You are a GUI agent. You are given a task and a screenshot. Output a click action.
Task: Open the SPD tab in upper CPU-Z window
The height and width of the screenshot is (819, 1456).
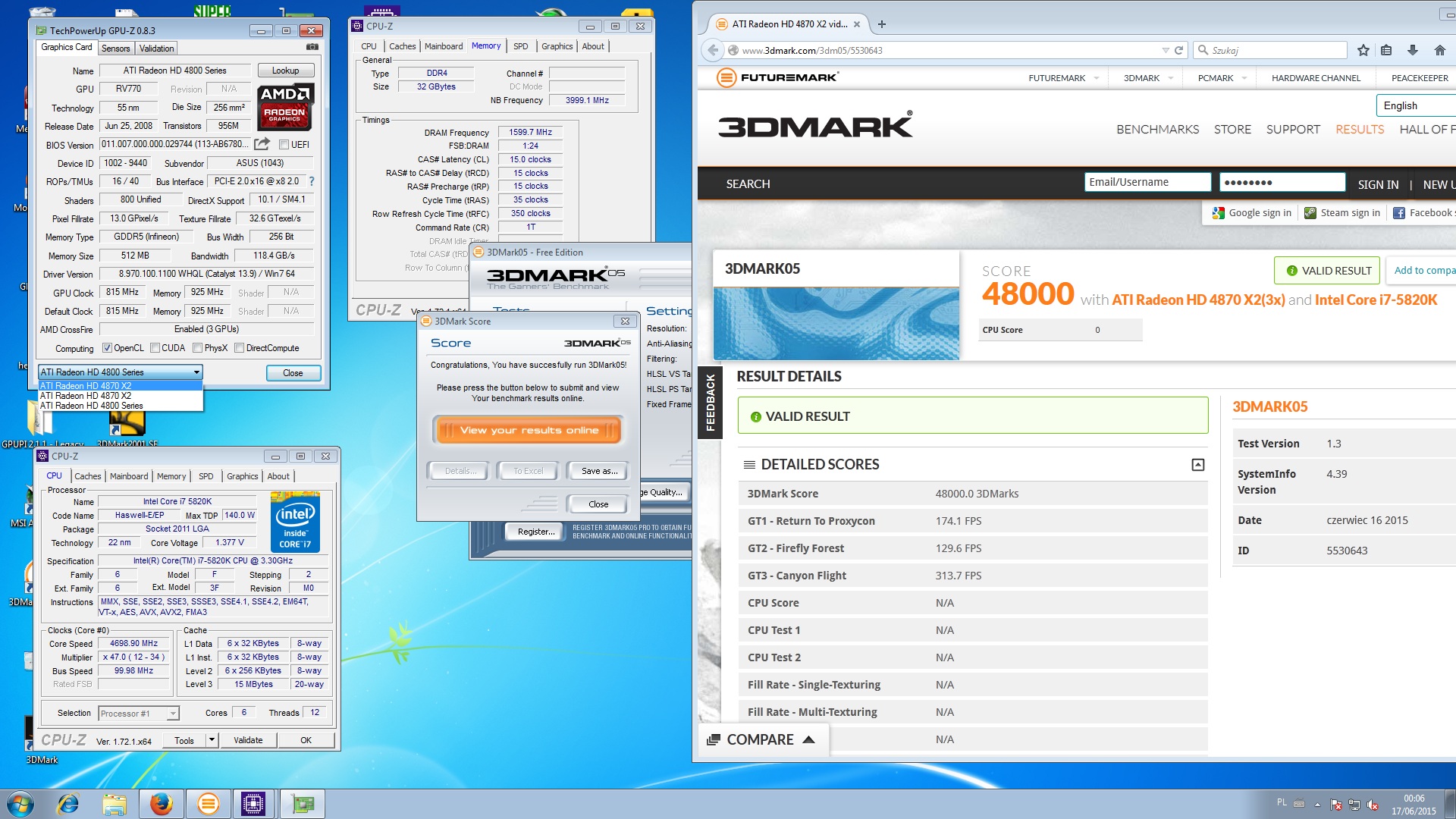[520, 46]
